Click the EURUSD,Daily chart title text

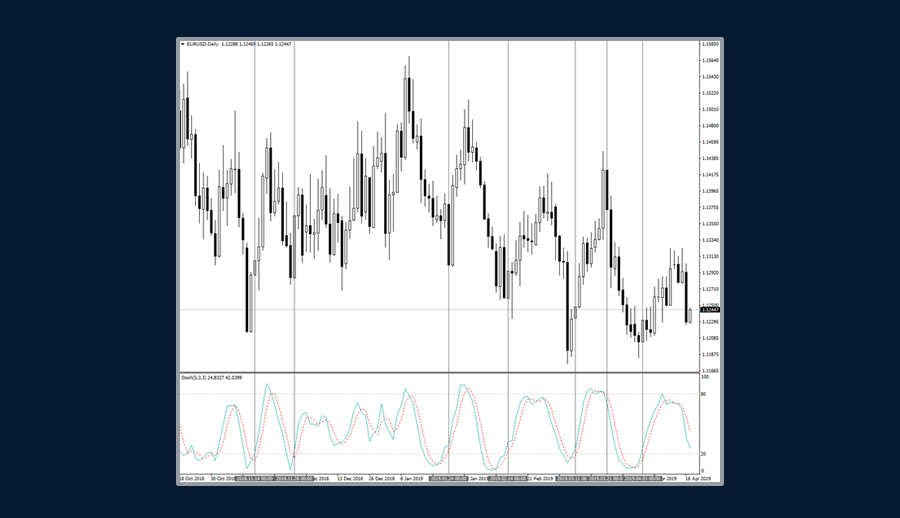(202, 44)
